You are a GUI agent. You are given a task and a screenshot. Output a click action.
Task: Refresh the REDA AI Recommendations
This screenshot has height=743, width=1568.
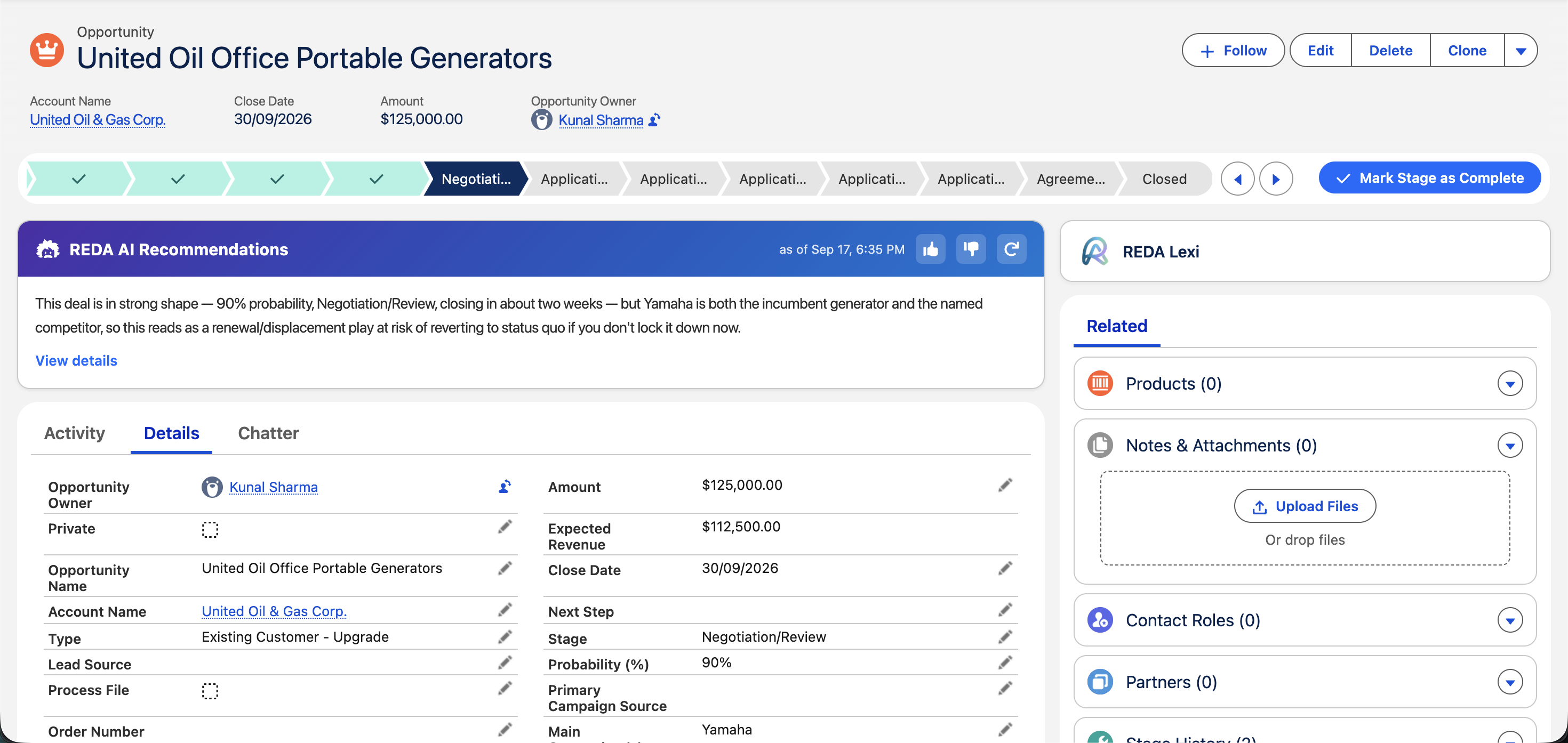pos(1011,249)
